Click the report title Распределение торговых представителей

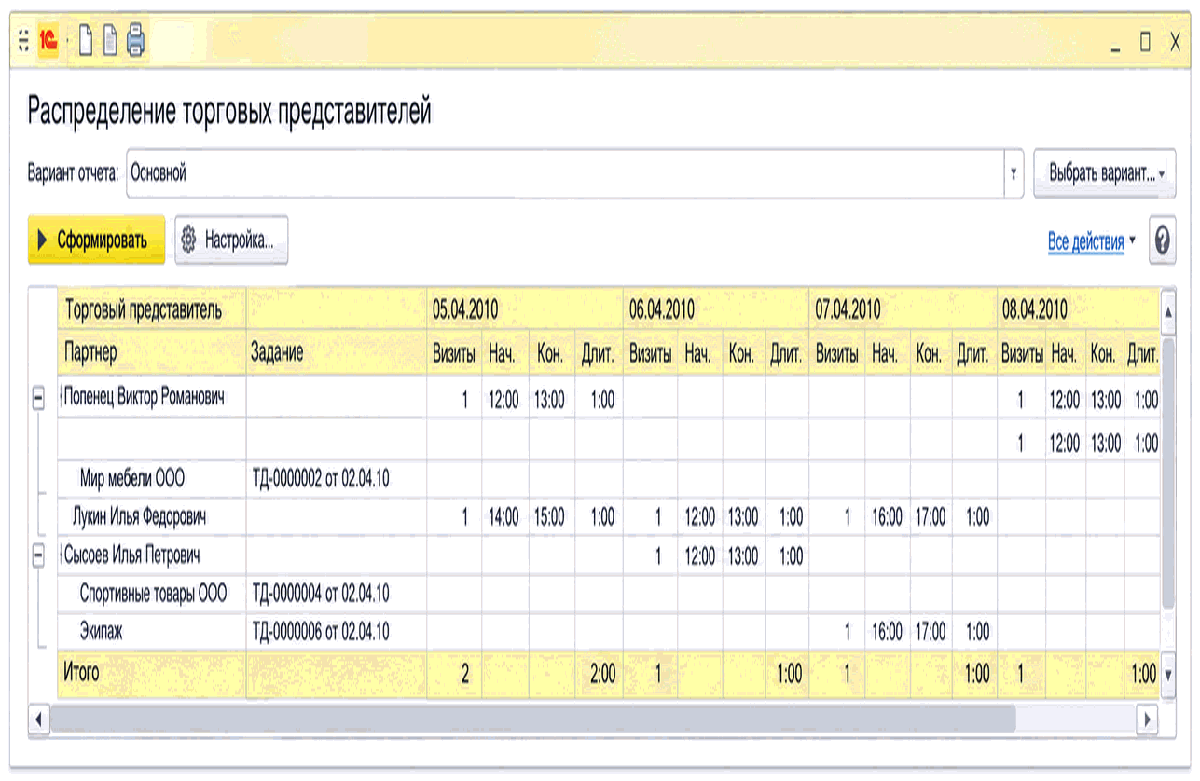[x=230, y=111]
